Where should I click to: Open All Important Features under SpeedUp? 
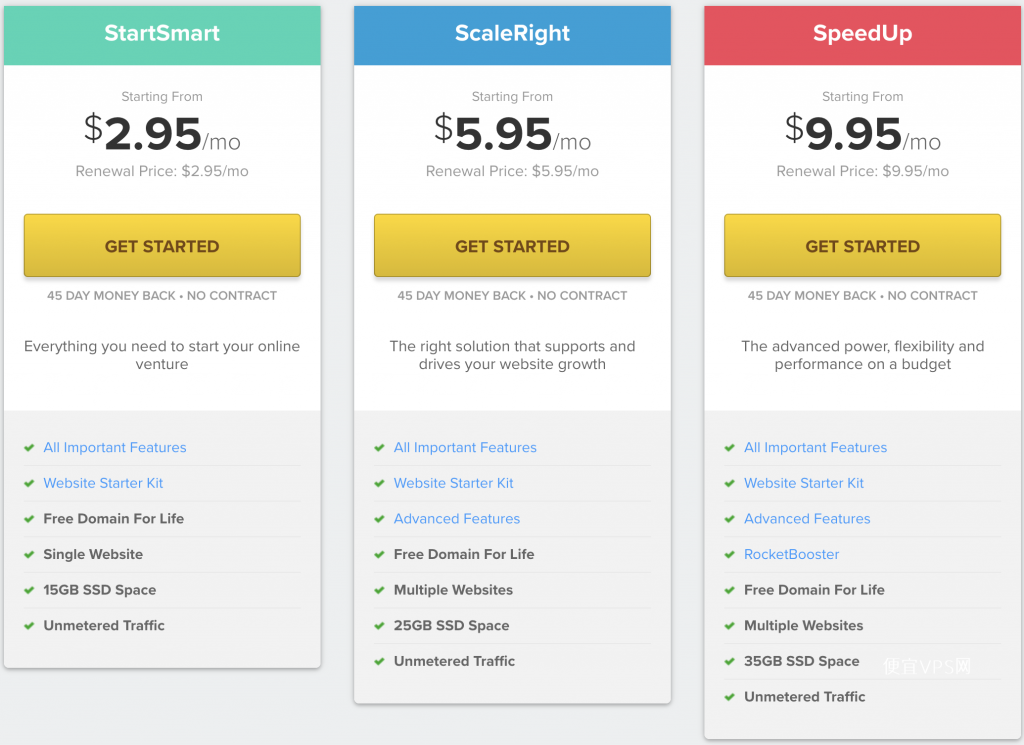tap(815, 447)
